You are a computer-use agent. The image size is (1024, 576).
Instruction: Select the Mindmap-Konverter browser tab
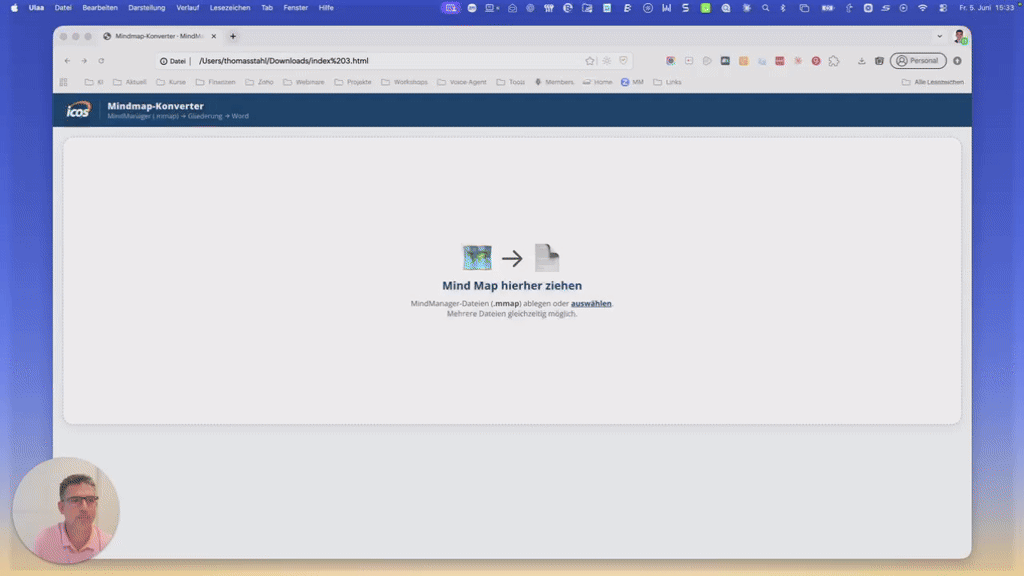tap(160, 37)
